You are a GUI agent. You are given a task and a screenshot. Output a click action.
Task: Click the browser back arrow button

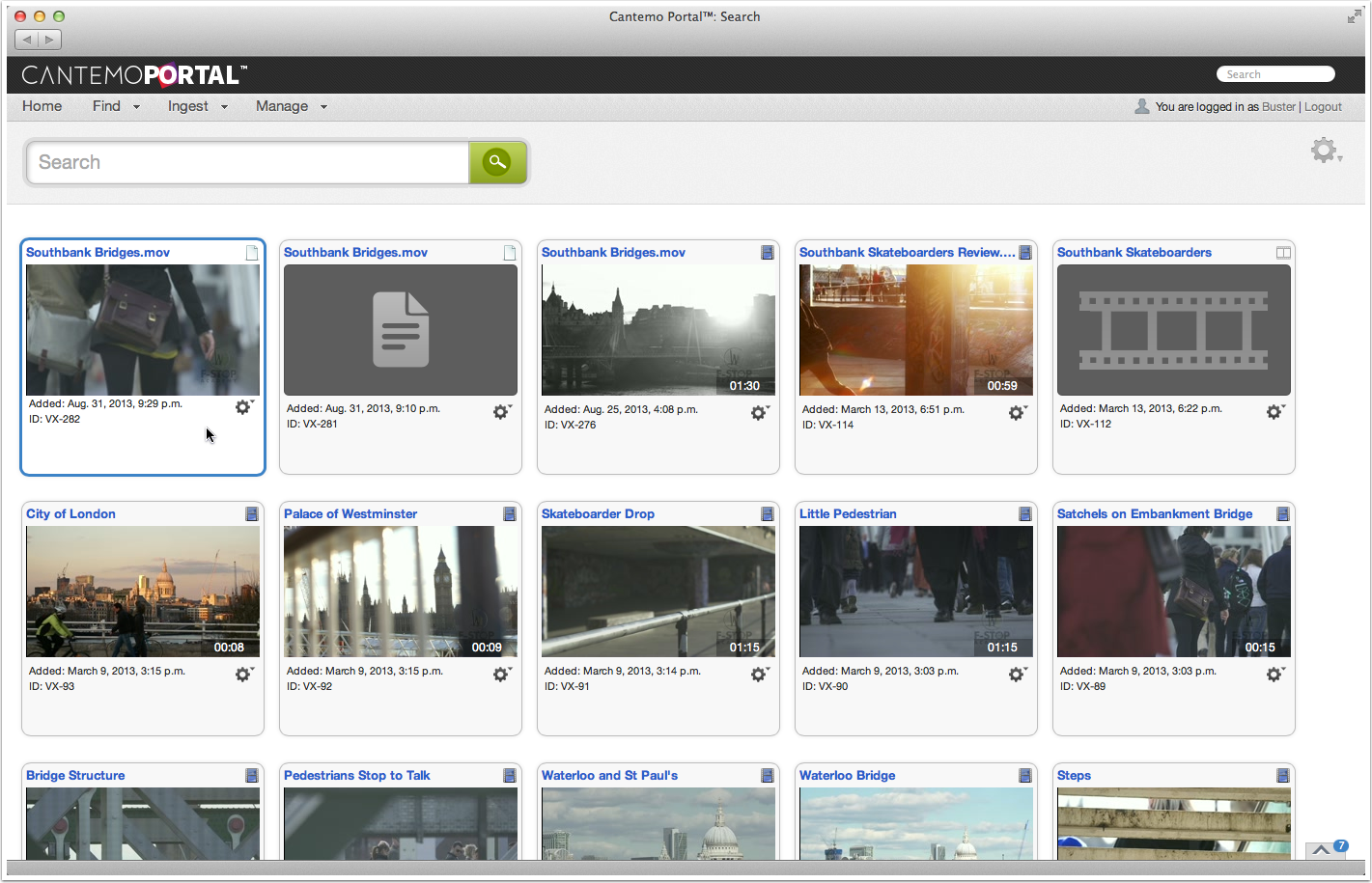point(27,40)
